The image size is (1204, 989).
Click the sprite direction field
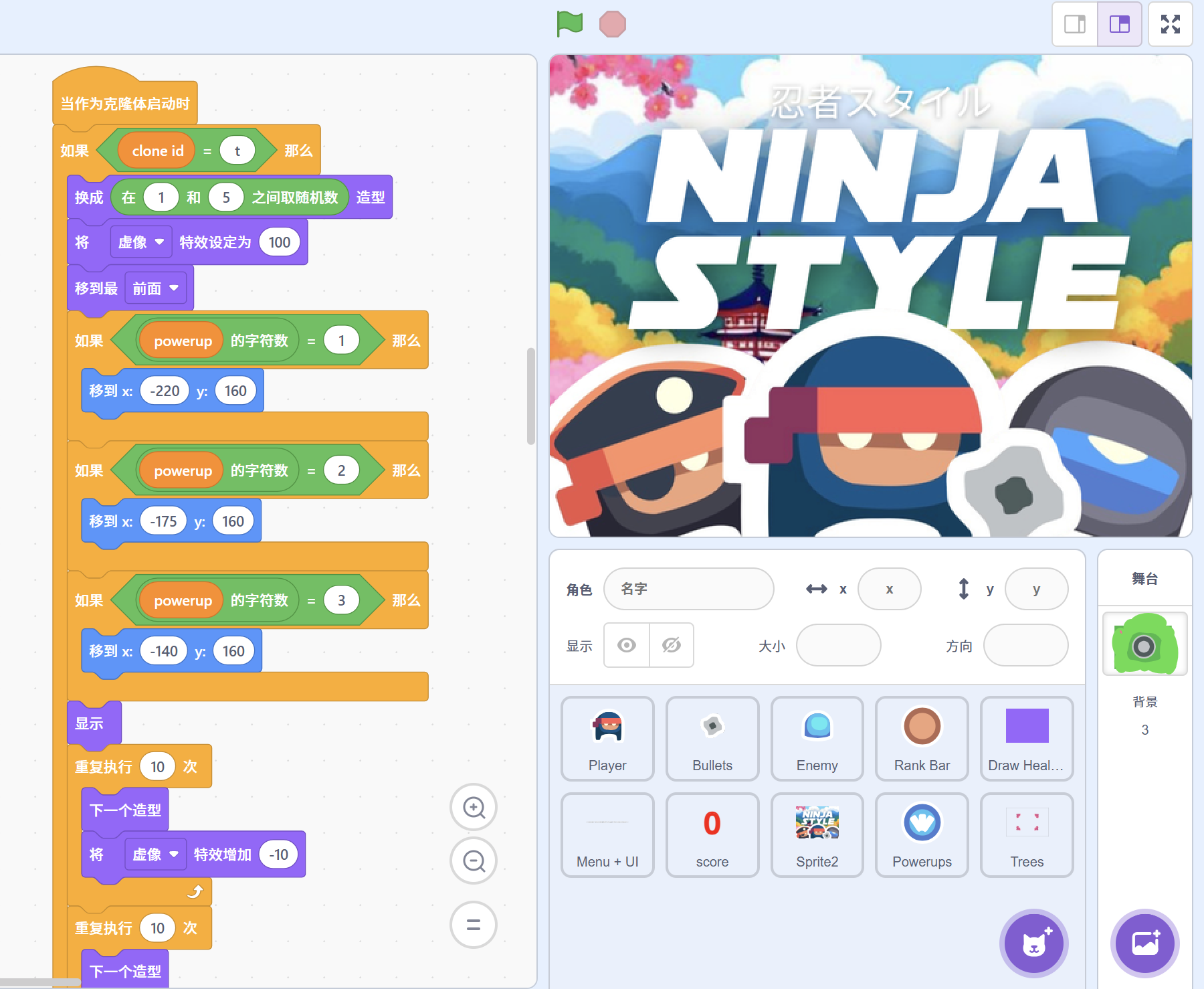click(x=1026, y=645)
